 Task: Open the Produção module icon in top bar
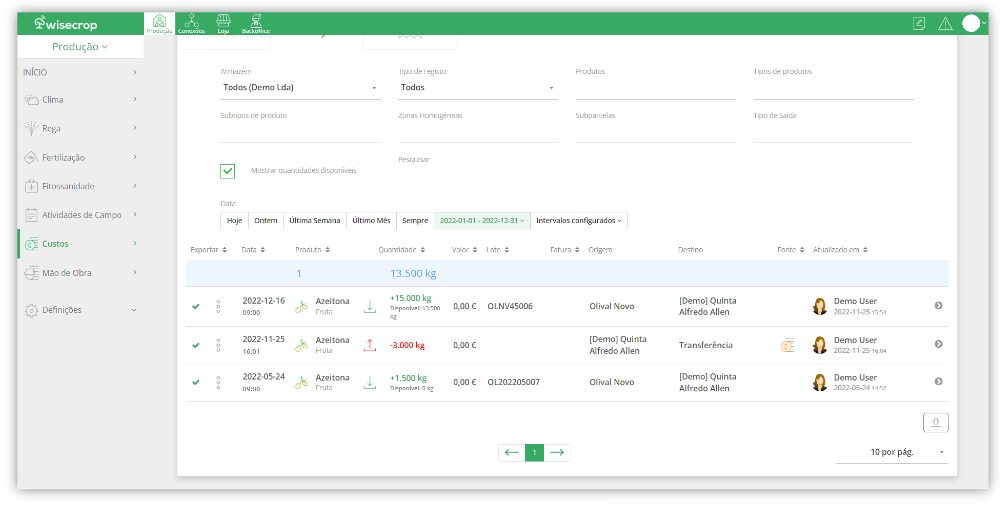(x=159, y=23)
